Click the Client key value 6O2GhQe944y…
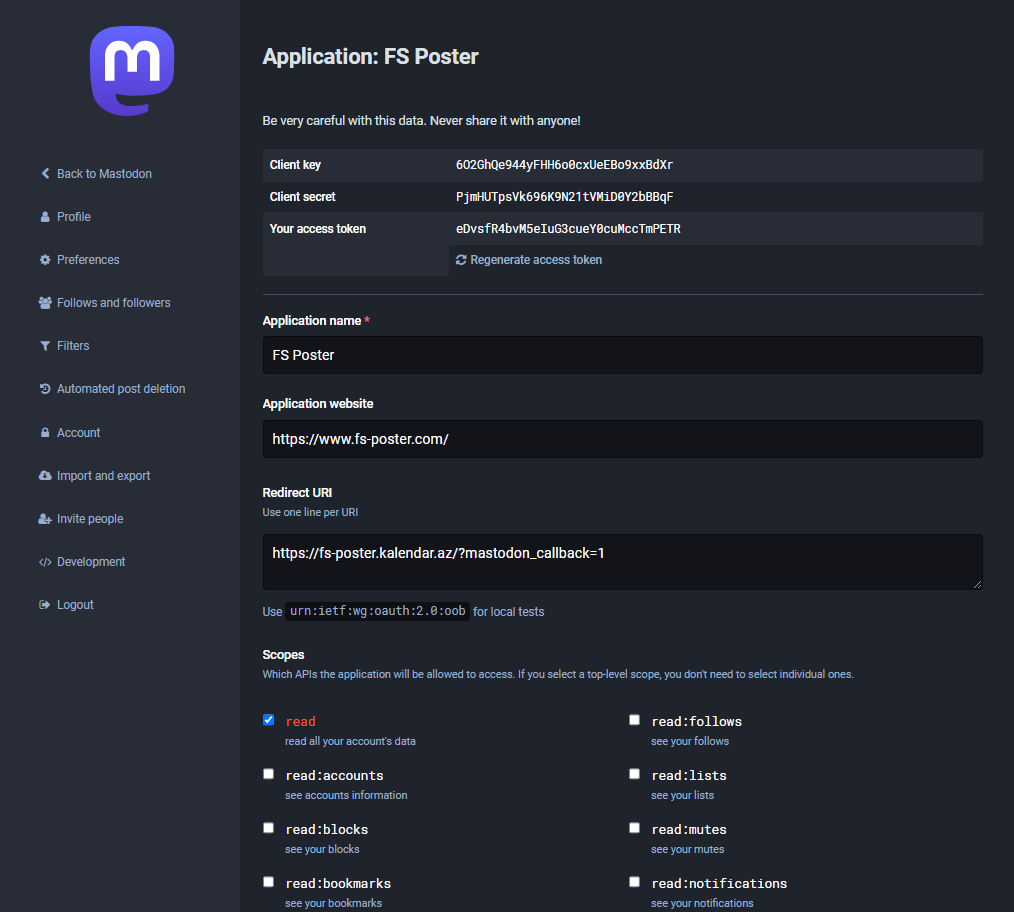 point(564,165)
